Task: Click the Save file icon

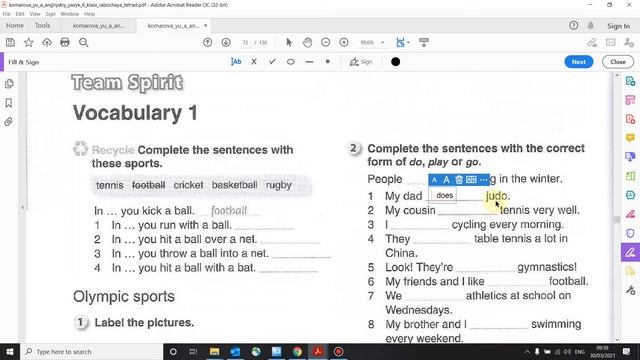Action: [10, 42]
